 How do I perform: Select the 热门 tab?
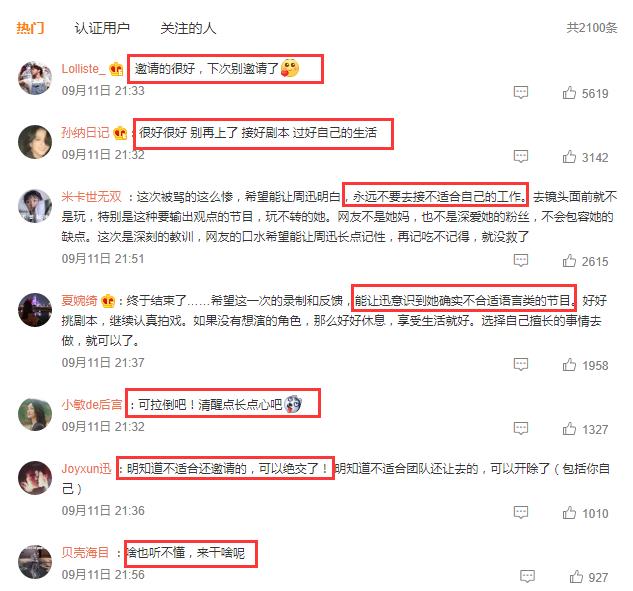point(30,28)
